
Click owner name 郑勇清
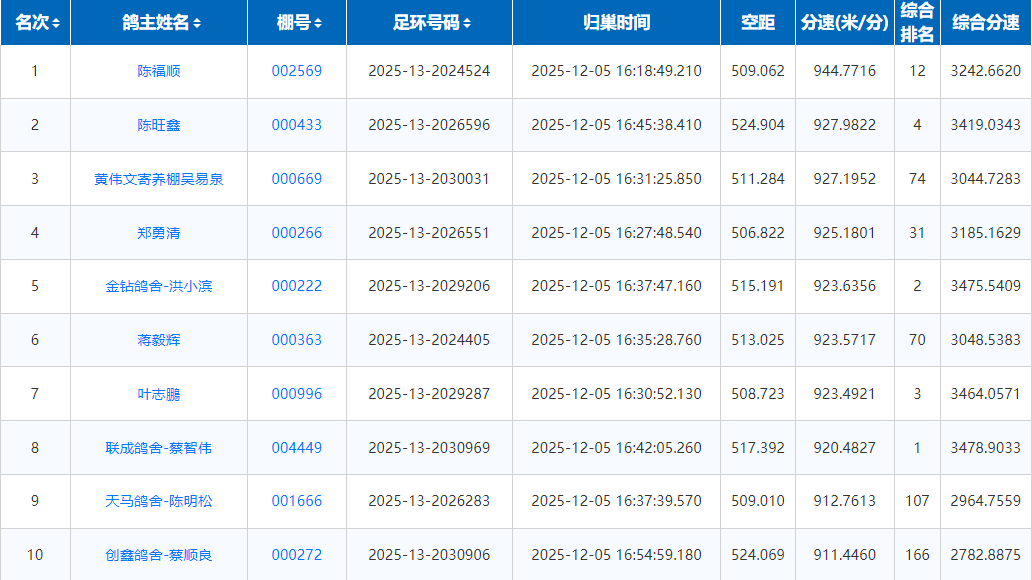[159, 233]
